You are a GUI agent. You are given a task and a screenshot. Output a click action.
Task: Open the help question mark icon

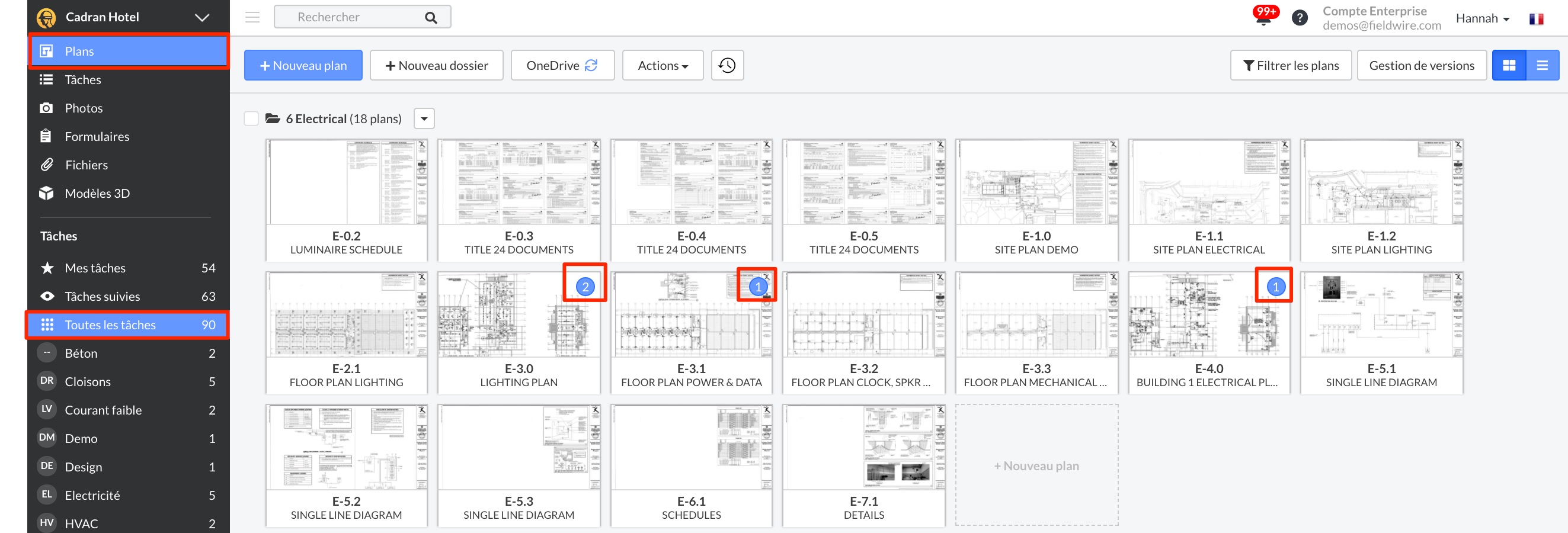tap(1300, 18)
